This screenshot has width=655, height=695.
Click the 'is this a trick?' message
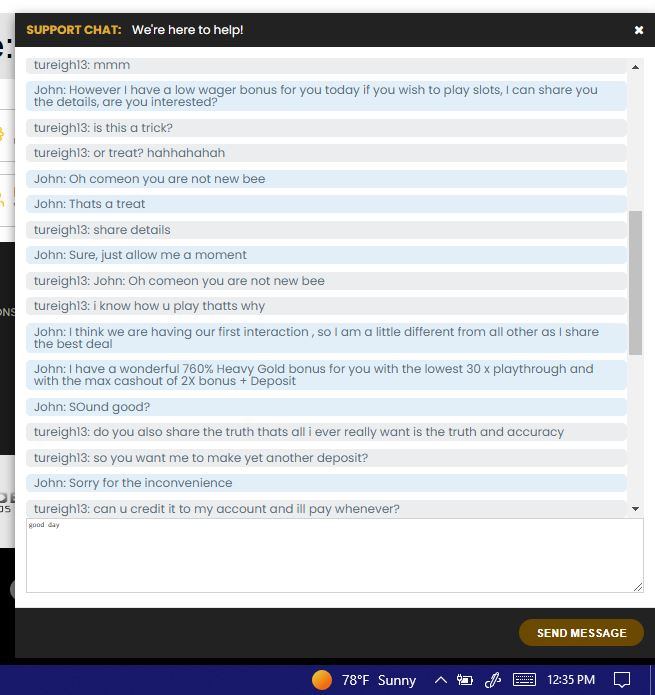point(326,128)
